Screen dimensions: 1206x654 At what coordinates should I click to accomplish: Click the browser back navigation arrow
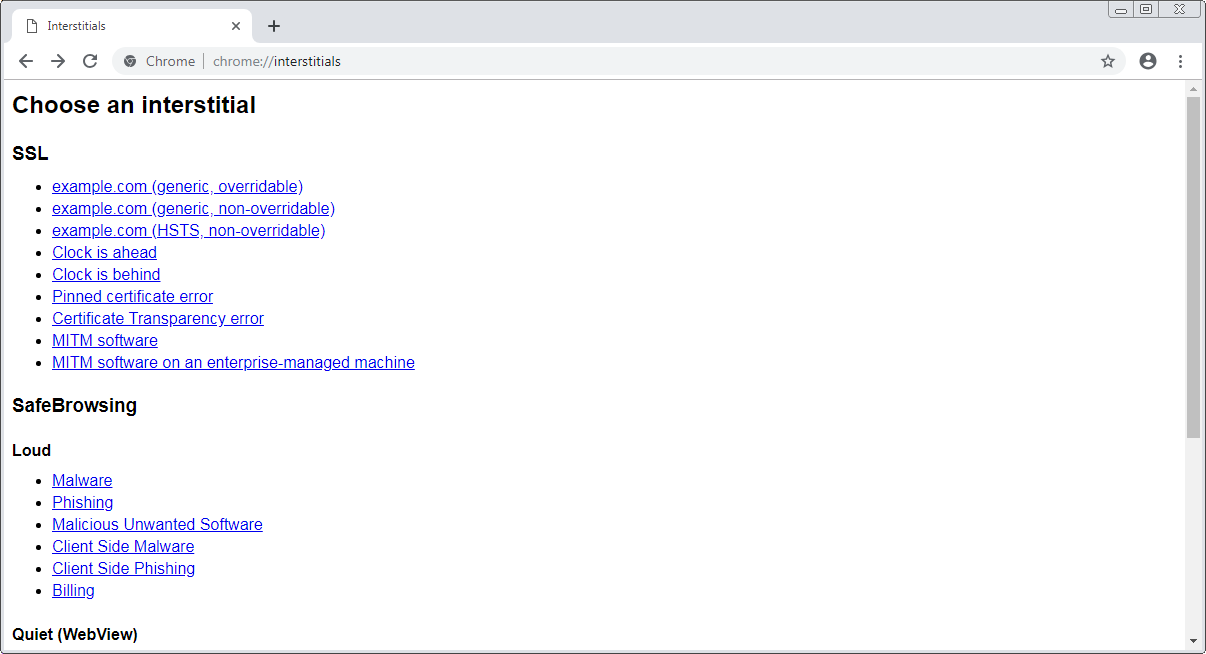pyautogui.click(x=26, y=61)
